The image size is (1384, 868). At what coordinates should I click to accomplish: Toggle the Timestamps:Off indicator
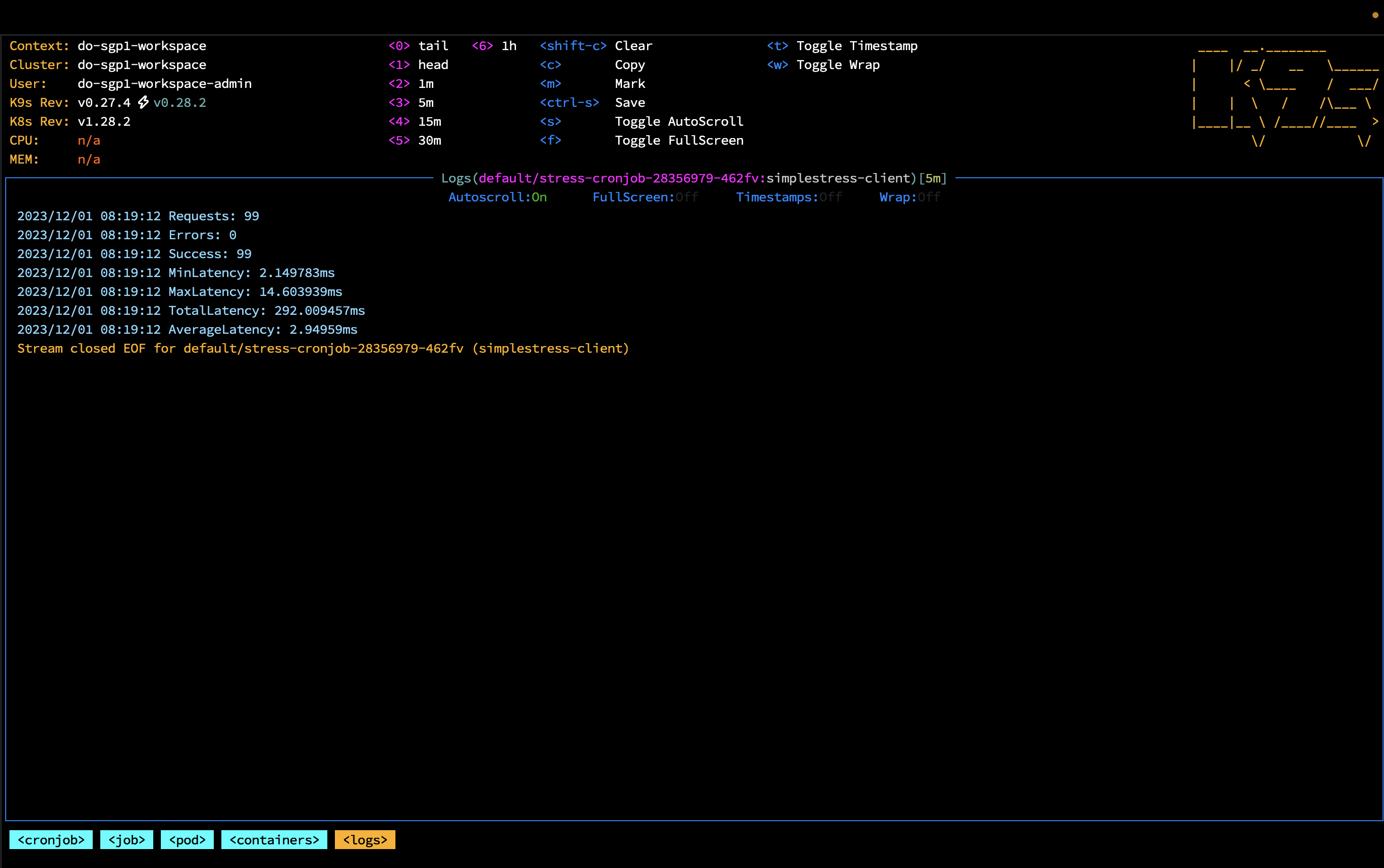[x=788, y=197]
